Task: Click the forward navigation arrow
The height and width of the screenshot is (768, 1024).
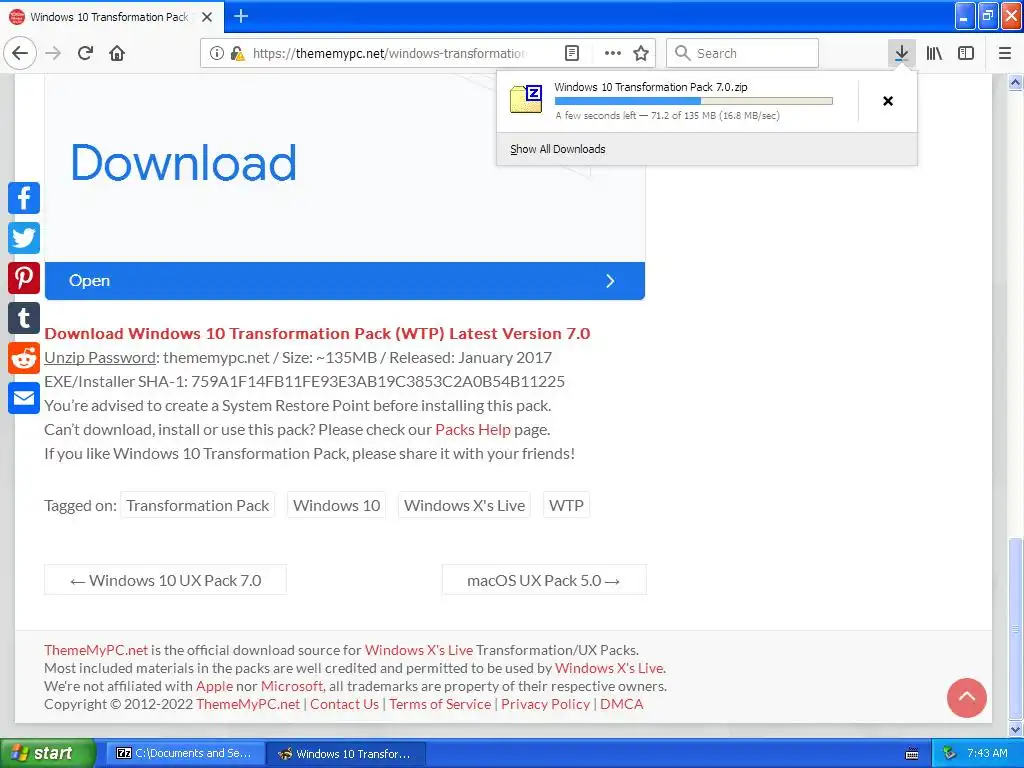Action: tap(54, 53)
